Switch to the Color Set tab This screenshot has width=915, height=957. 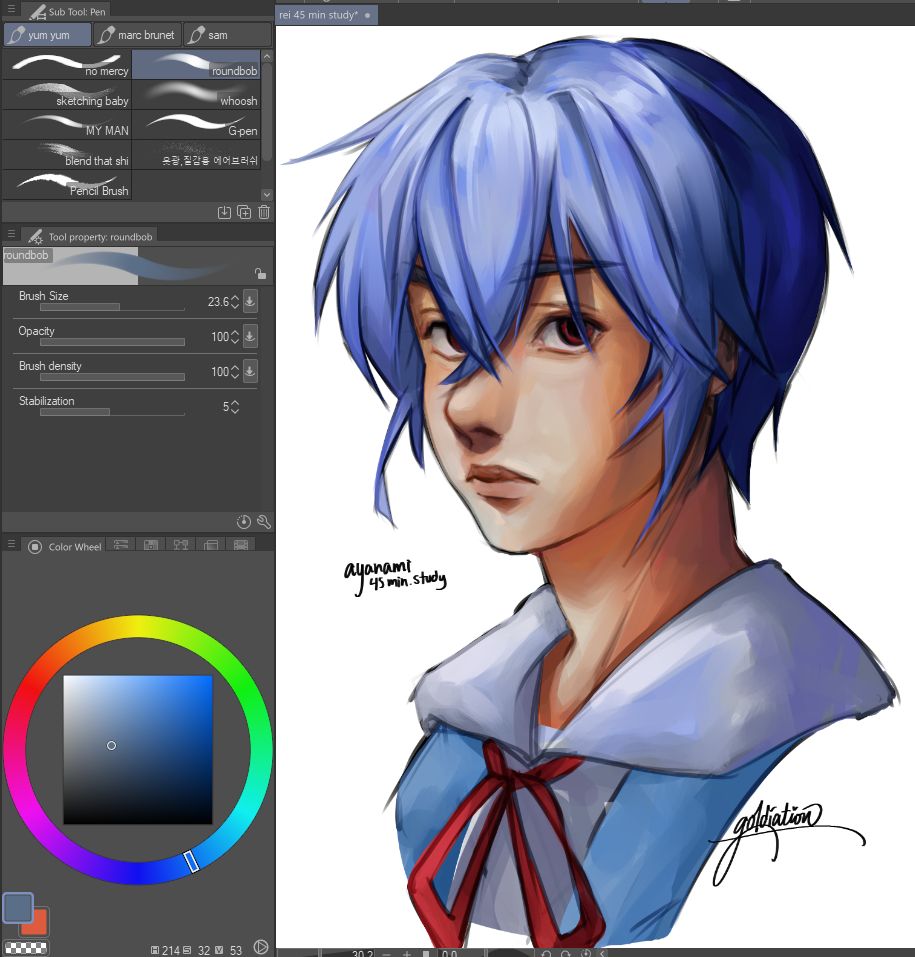point(151,544)
